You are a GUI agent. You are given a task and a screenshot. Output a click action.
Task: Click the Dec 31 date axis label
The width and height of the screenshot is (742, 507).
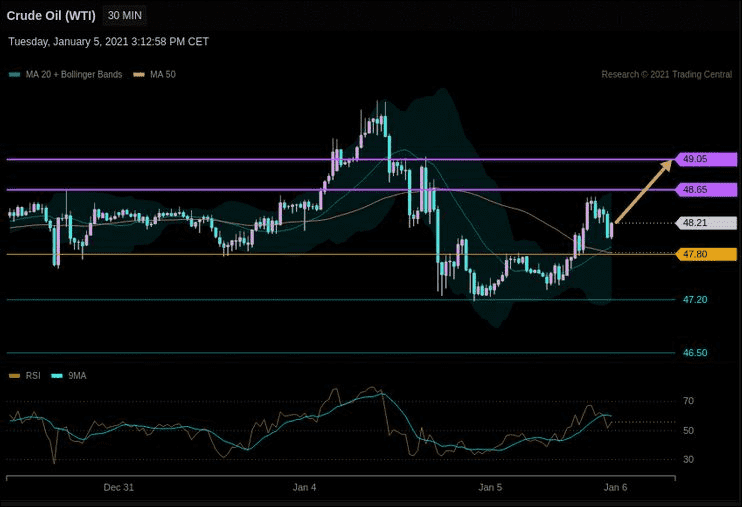click(x=118, y=487)
